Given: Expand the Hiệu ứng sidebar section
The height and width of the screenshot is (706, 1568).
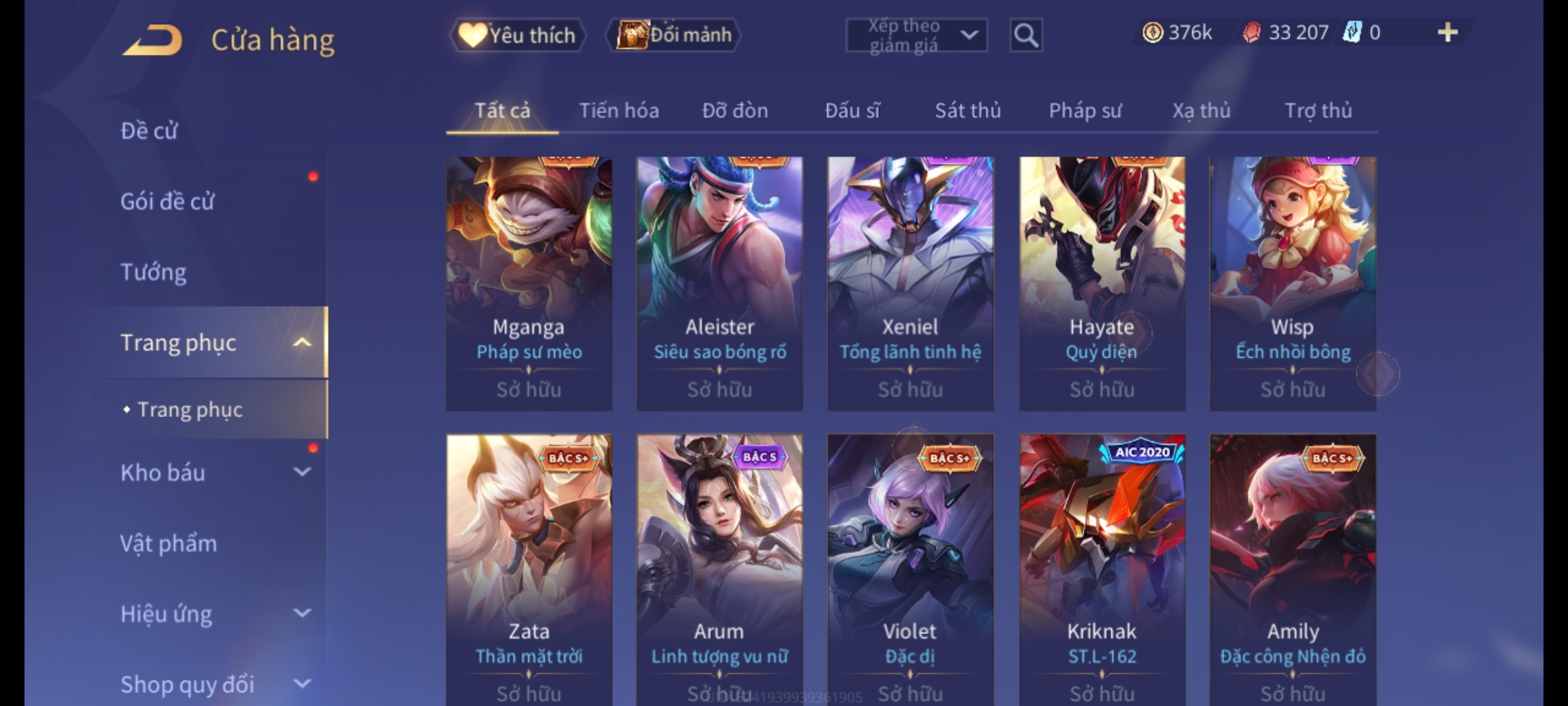Looking at the screenshot, I should (x=302, y=613).
